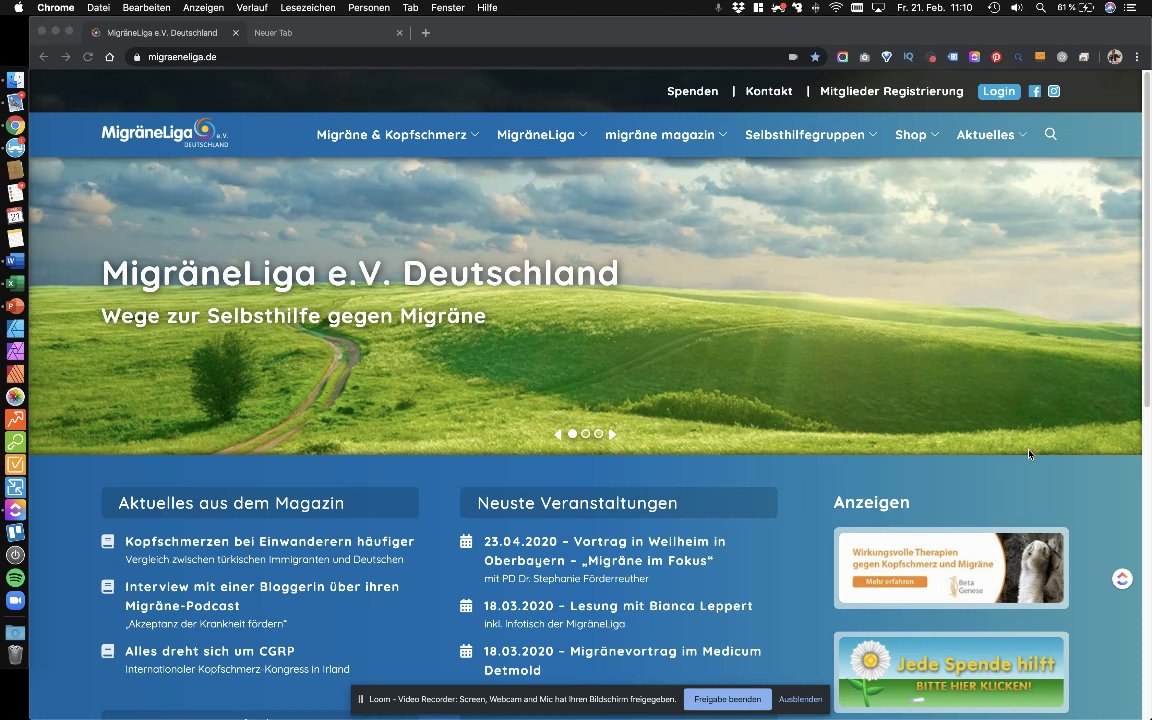Open the Bearbeiten menu
Viewport: 1152px width, 720px height.
146,7
